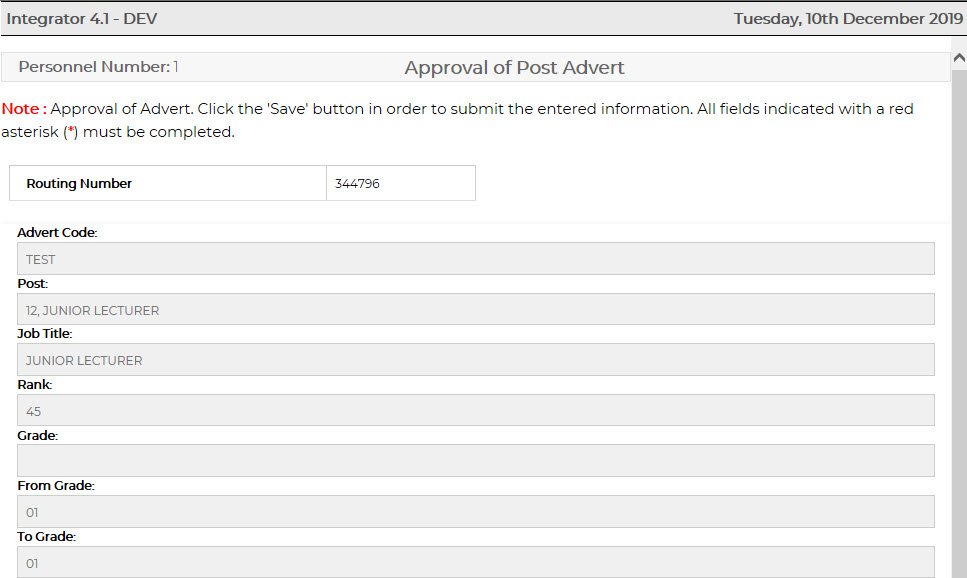Select the From Grade field
Screen dimensions: 967x578
pos(476,512)
